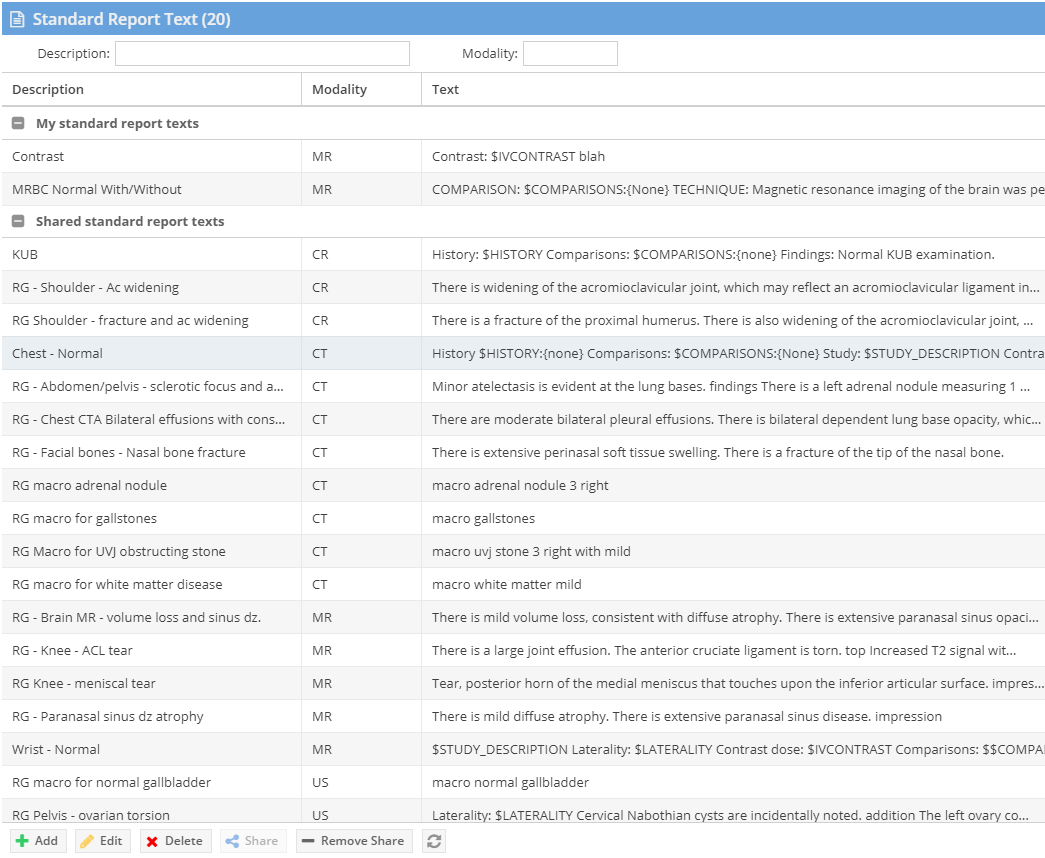Select RG - Abdomen/pelvis sclerotic focus row
The image size is (1045, 858).
point(523,387)
